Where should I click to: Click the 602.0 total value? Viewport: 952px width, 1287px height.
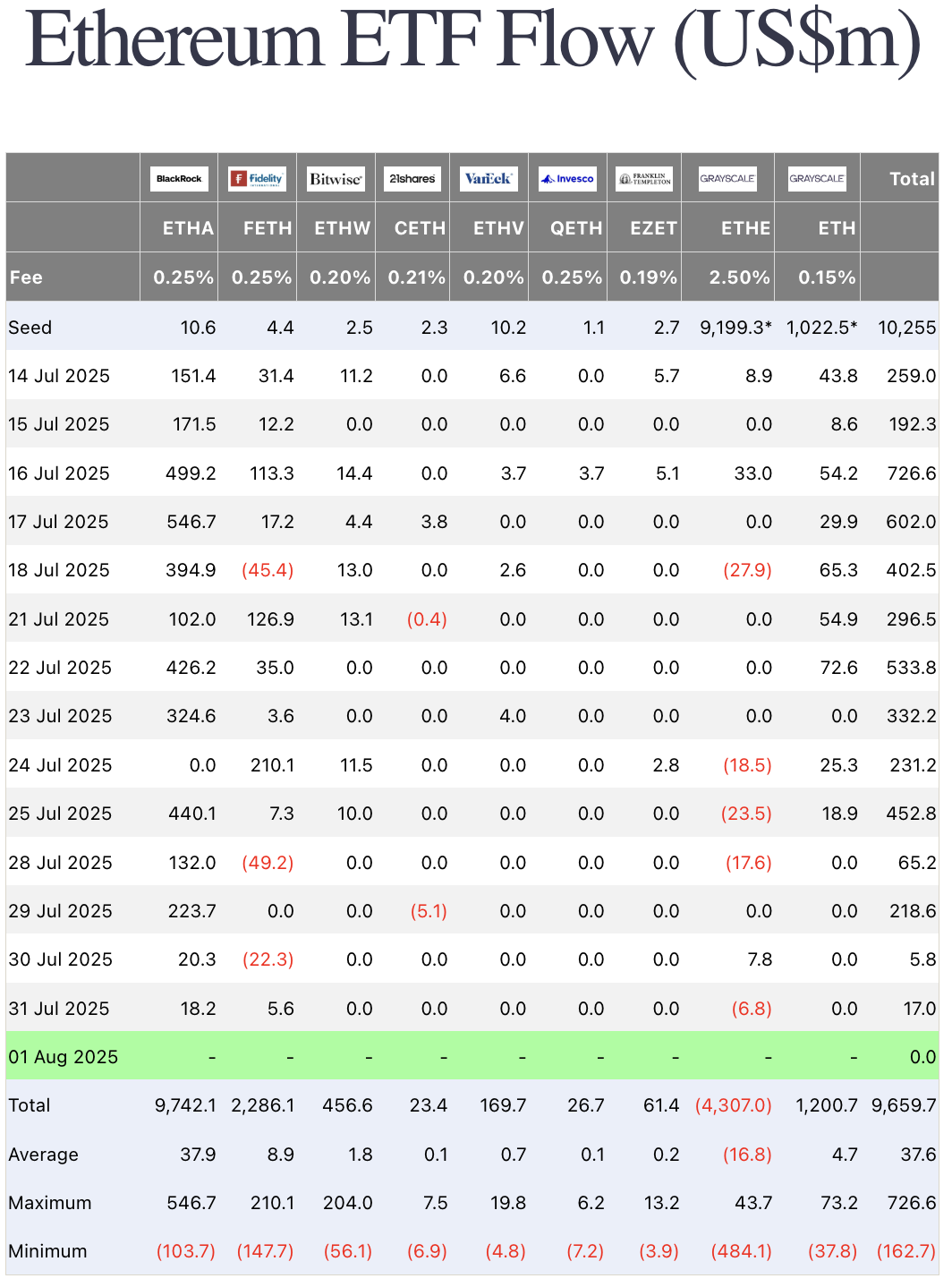pyautogui.click(x=911, y=522)
